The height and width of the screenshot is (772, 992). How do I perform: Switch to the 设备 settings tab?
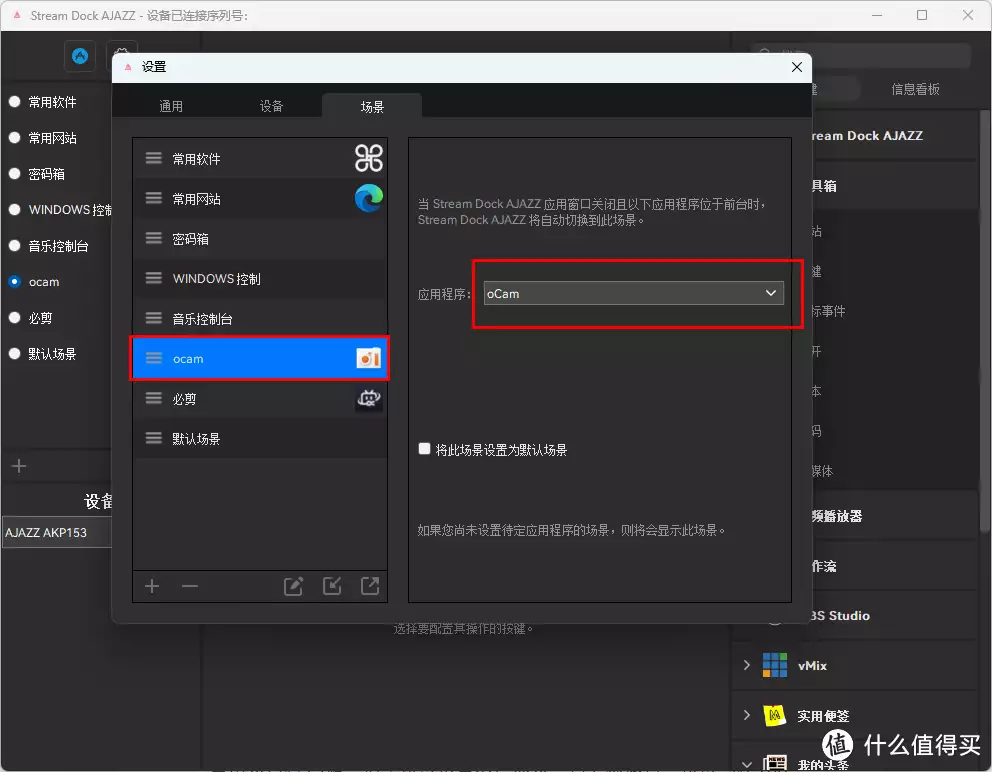tap(271, 106)
